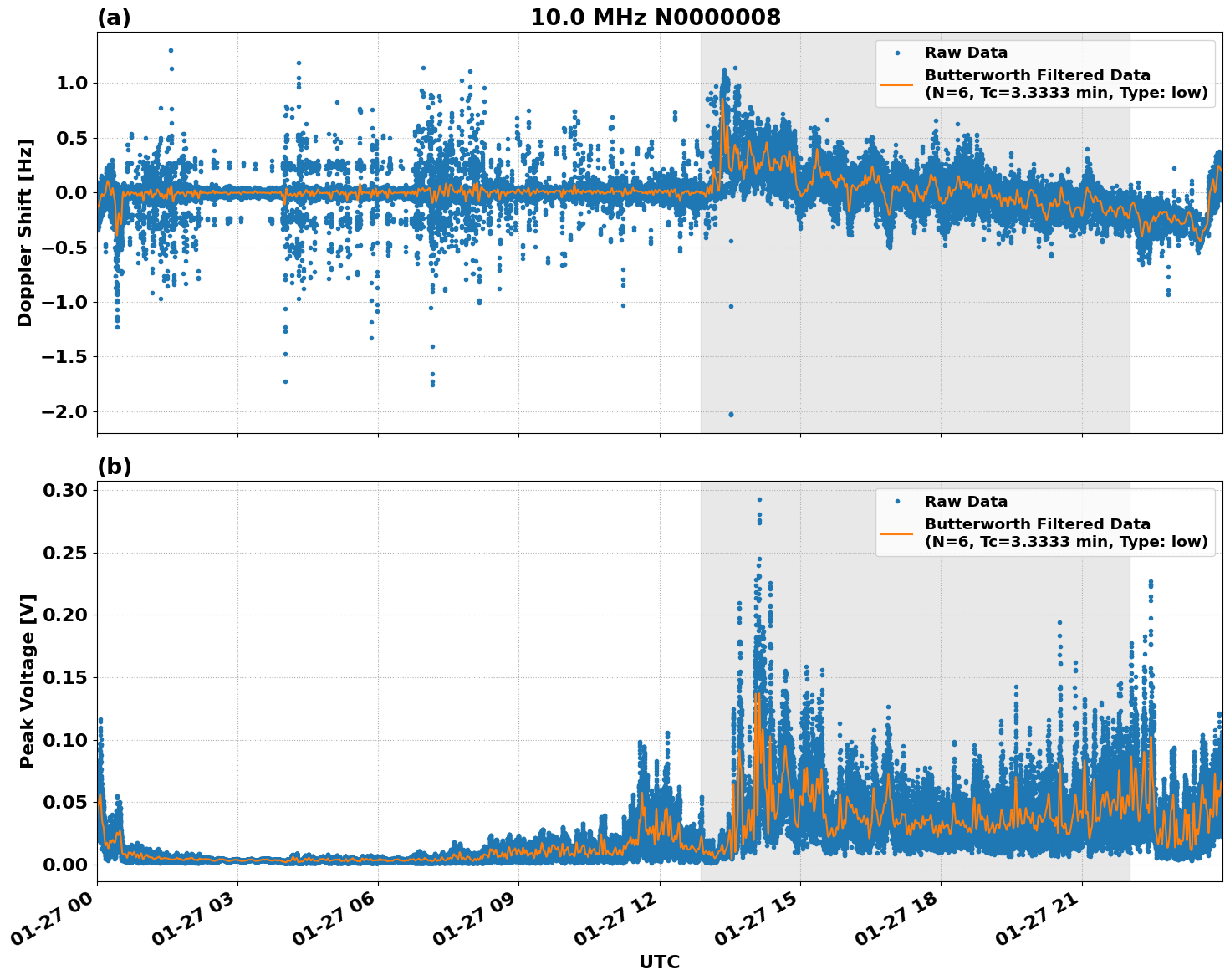Click "Butterworth Filtered Data" legend text in panel (b)
Screen dimensions: 1230x980
(1037, 524)
